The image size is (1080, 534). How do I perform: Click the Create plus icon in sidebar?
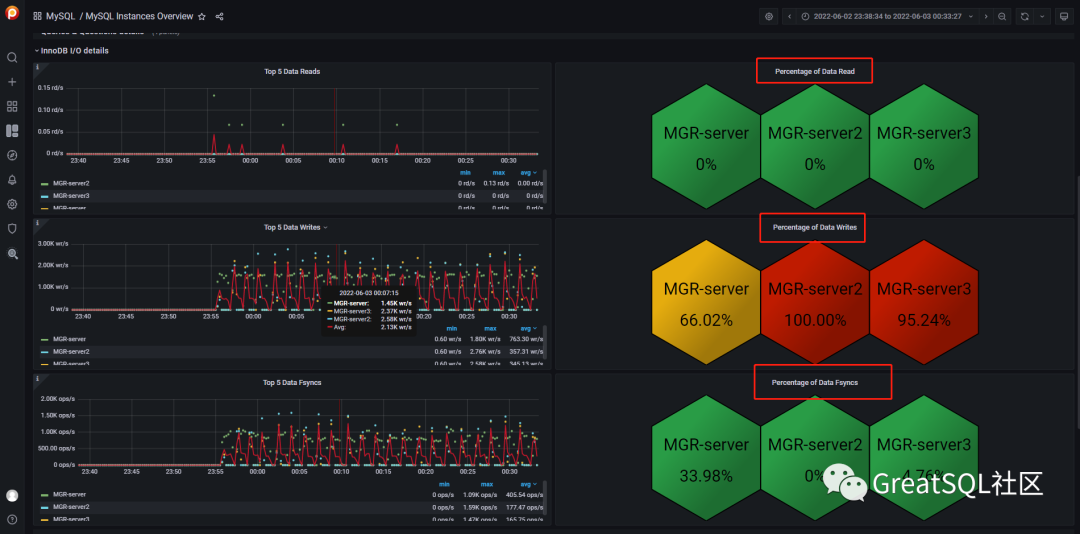point(12,82)
